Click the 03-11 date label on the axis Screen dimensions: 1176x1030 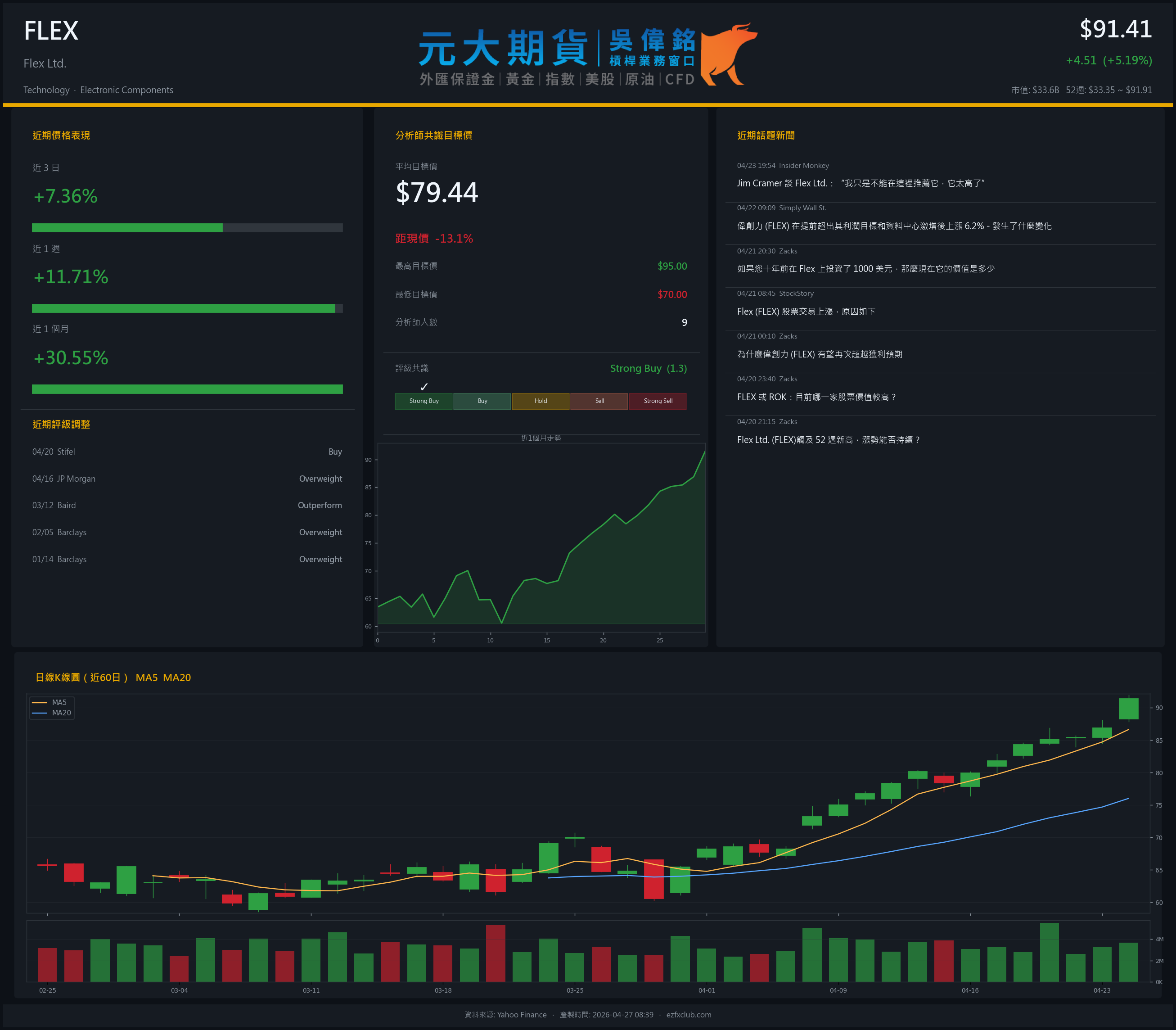pos(311,990)
